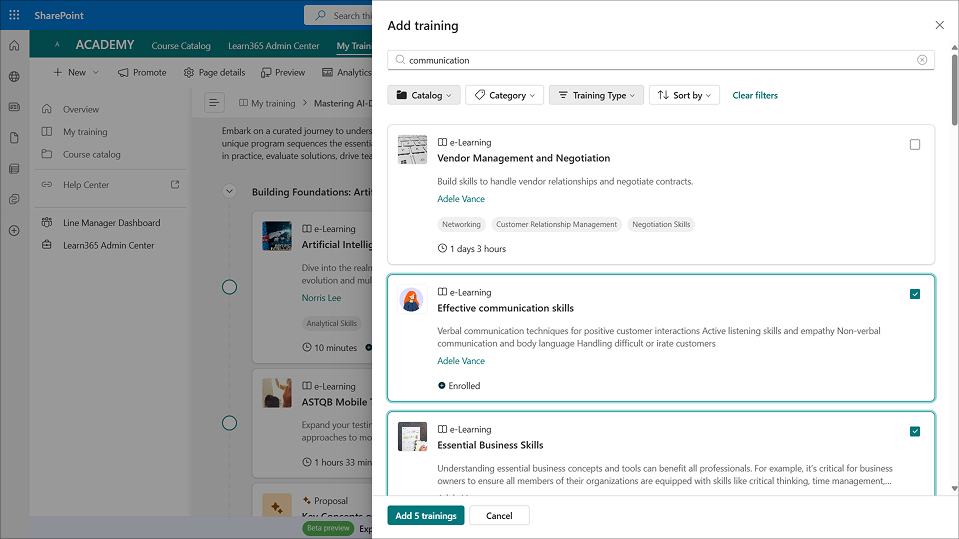Close the Add training panel

point(939,25)
